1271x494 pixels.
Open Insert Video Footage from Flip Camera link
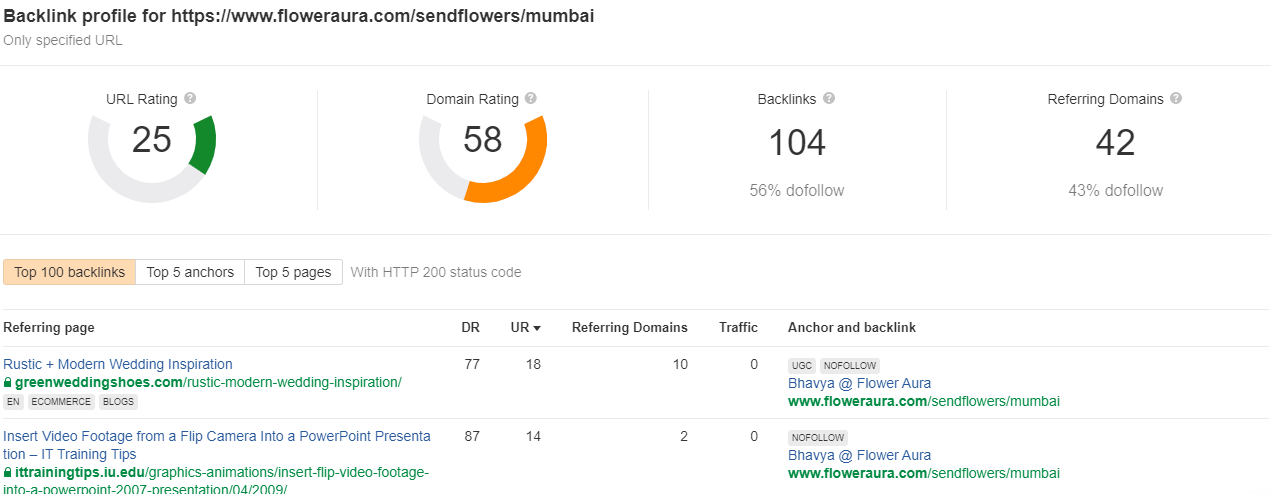217,445
